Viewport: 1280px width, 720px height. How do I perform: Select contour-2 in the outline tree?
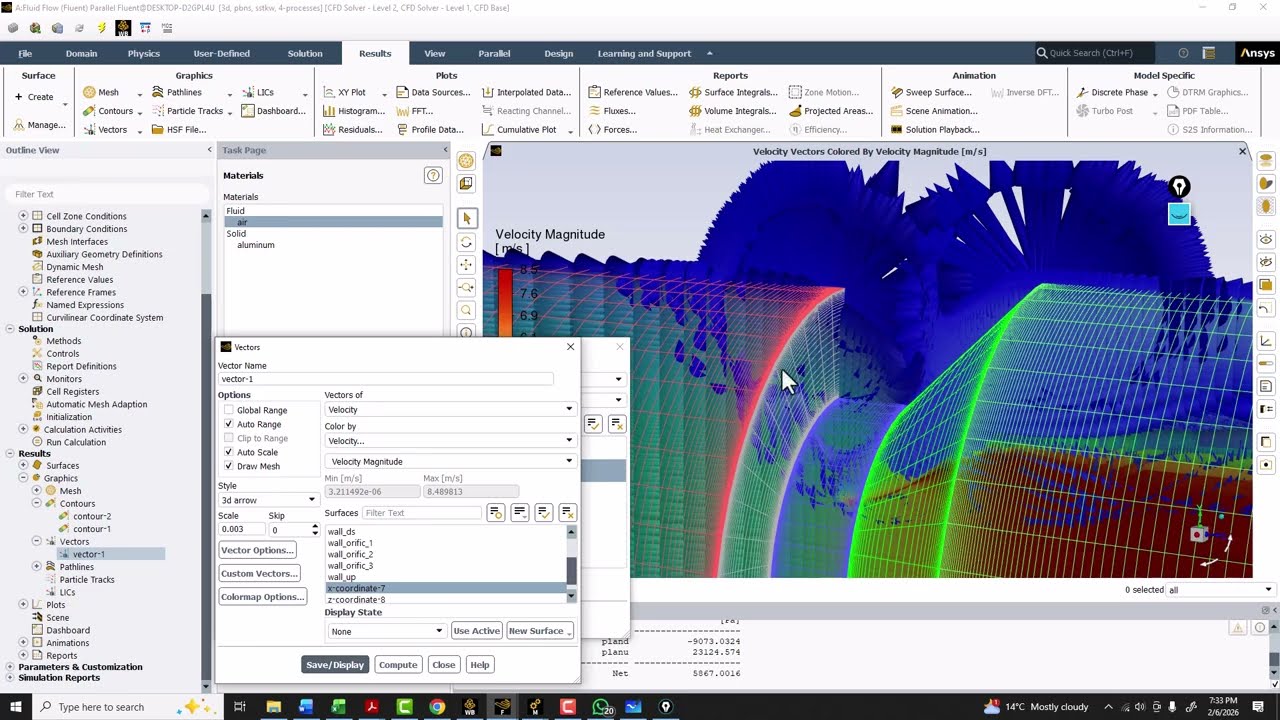(92, 516)
